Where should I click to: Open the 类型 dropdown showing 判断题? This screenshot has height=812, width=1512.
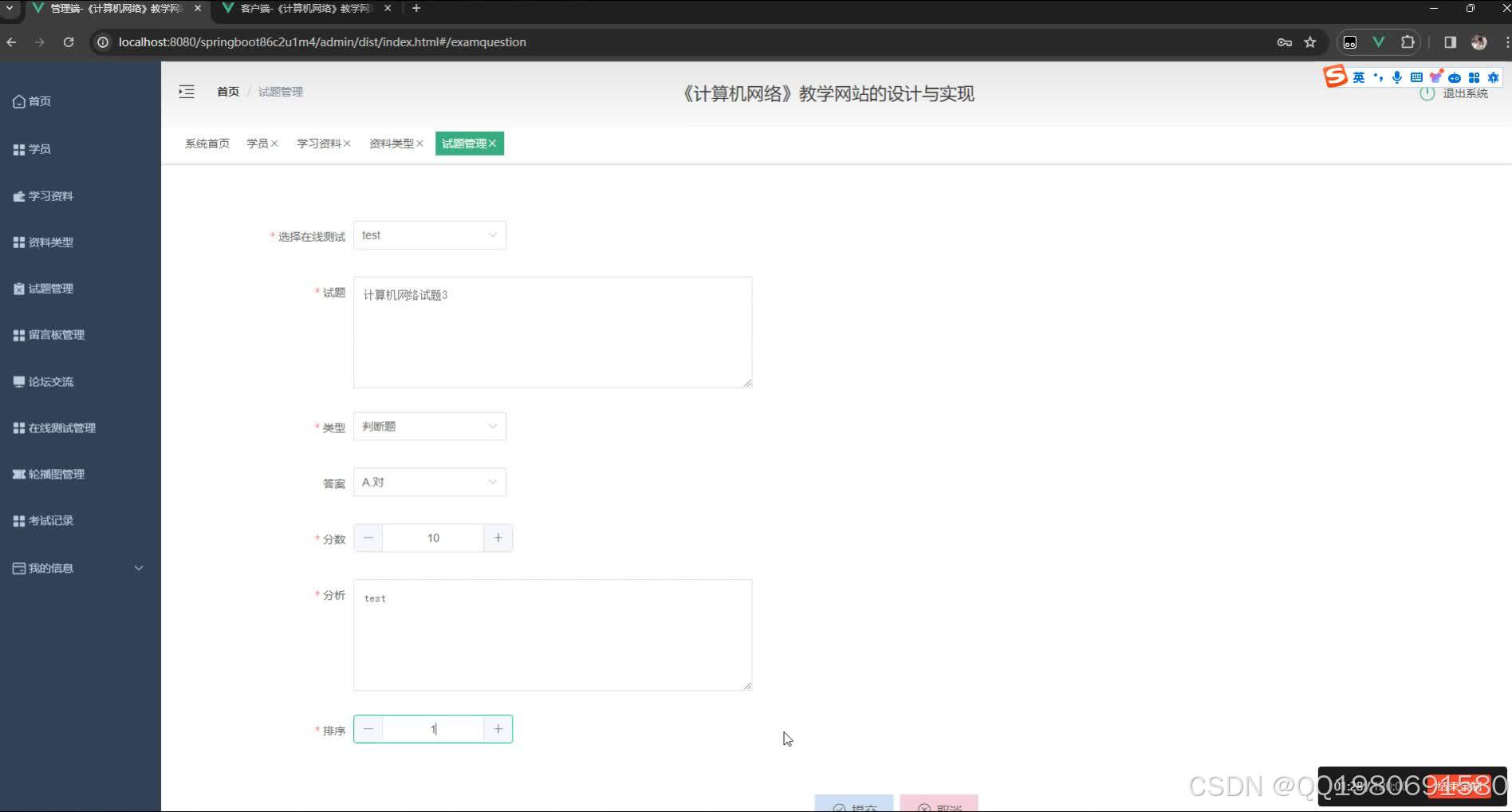click(430, 427)
